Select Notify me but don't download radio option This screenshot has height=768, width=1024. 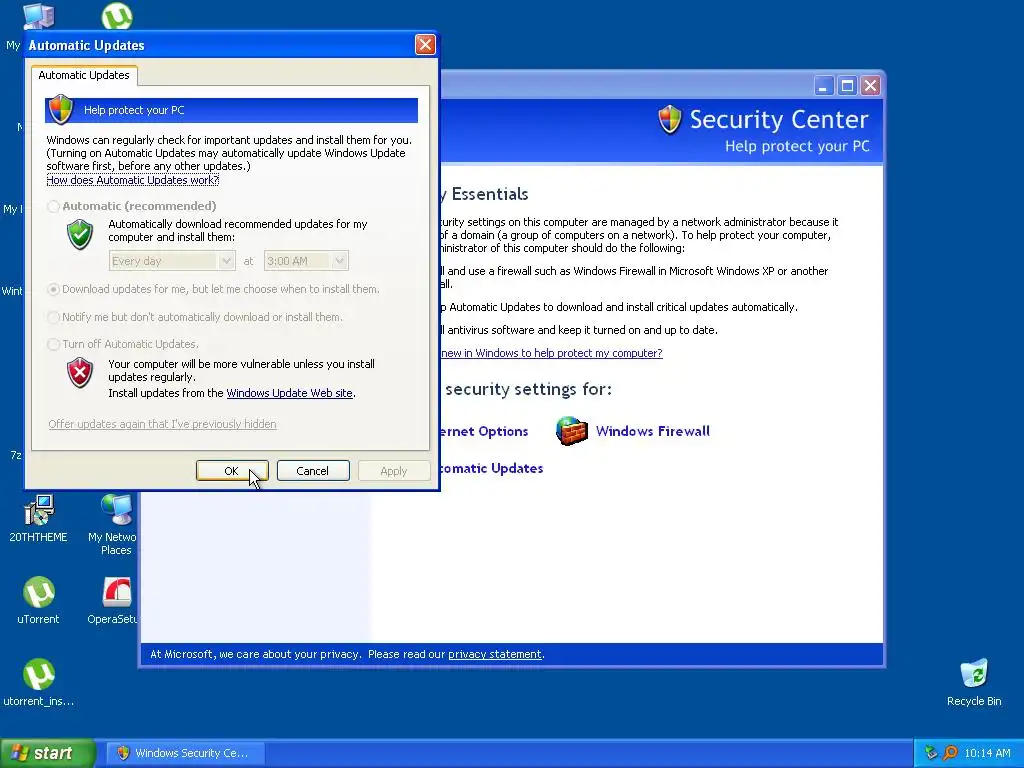click(x=54, y=317)
